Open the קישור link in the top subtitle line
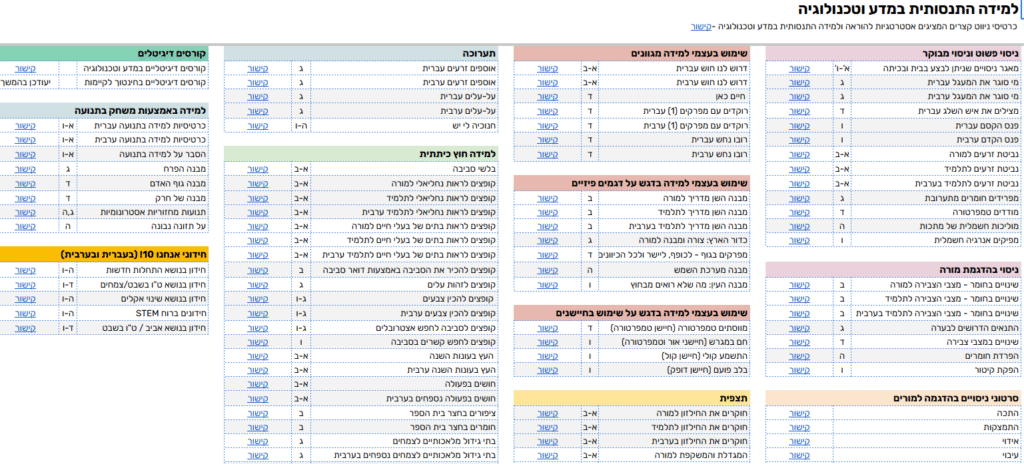This screenshot has height=464, width=1024. (701, 27)
